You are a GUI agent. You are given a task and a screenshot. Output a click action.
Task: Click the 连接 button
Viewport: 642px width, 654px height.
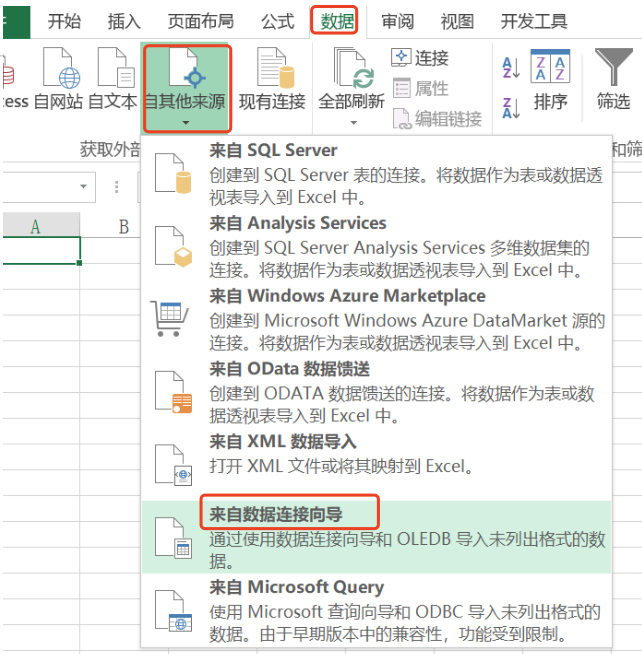click(x=420, y=58)
